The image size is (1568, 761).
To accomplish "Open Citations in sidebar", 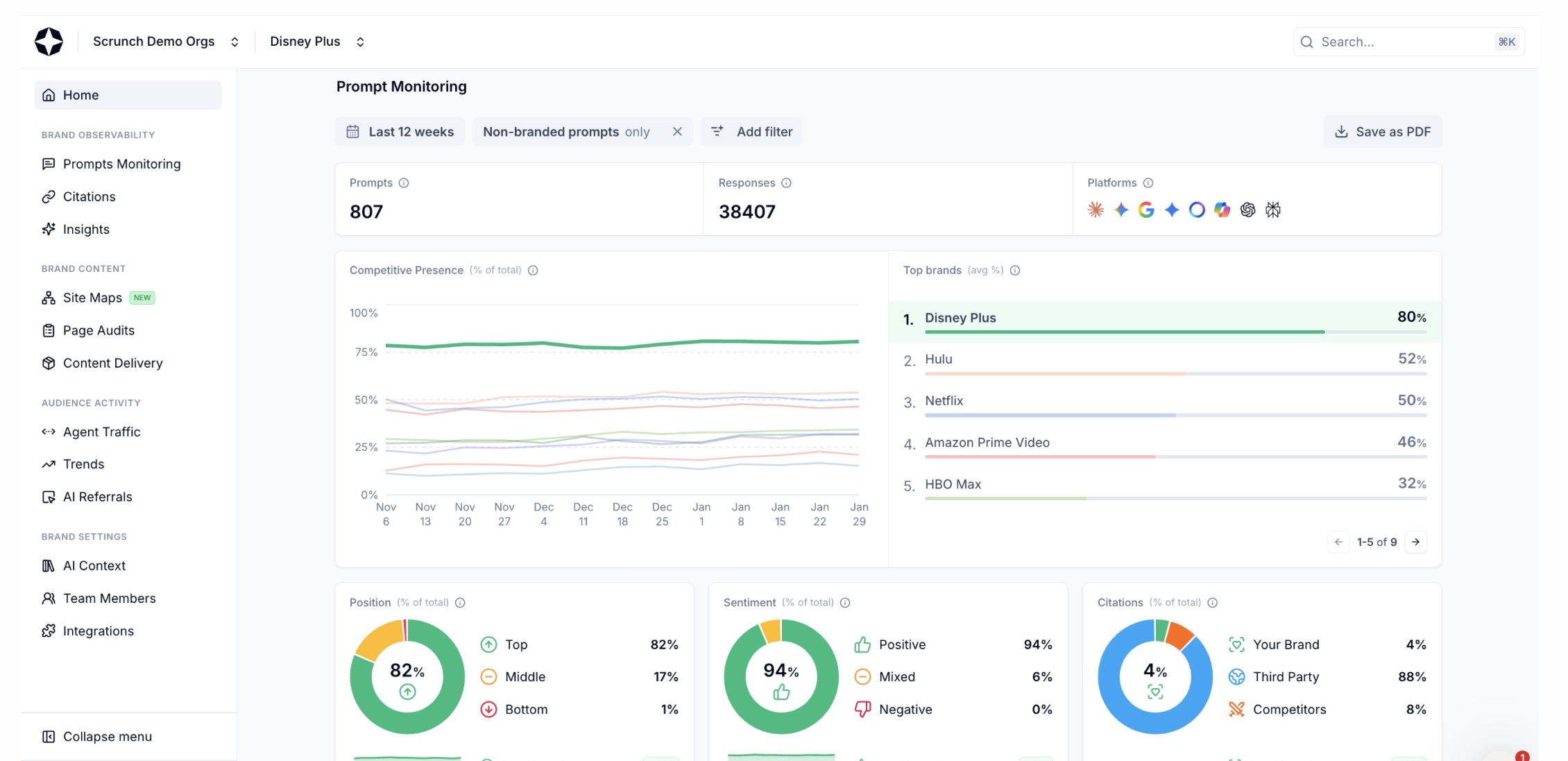I will (x=89, y=196).
